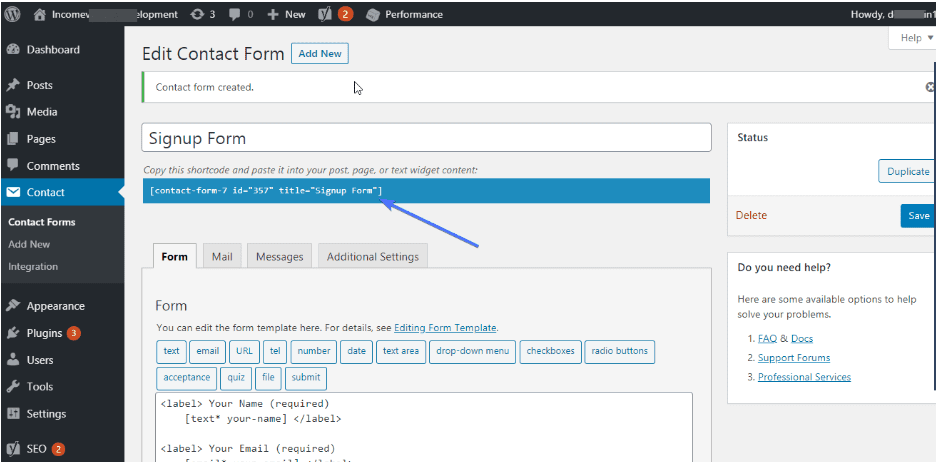The image size is (936, 464).
Task: Click the orange Plugins update count badge
Action: click(x=73, y=333)
